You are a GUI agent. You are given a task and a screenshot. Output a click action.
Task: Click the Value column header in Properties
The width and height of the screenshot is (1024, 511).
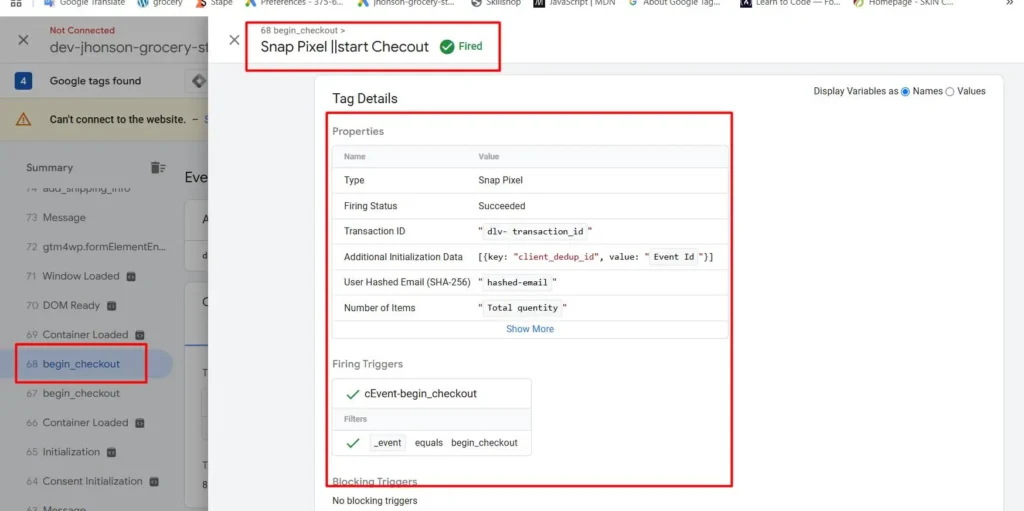click(488, 157)
